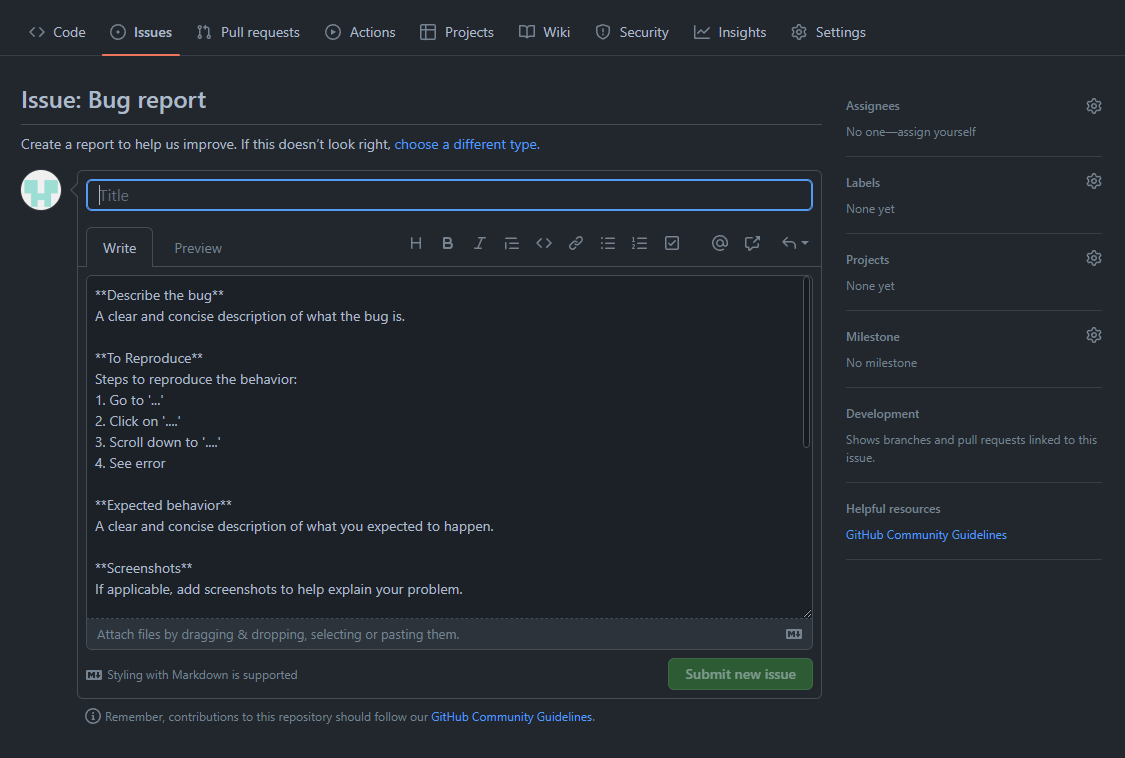
Task: Click the Development heading
Action: [882, 414]
